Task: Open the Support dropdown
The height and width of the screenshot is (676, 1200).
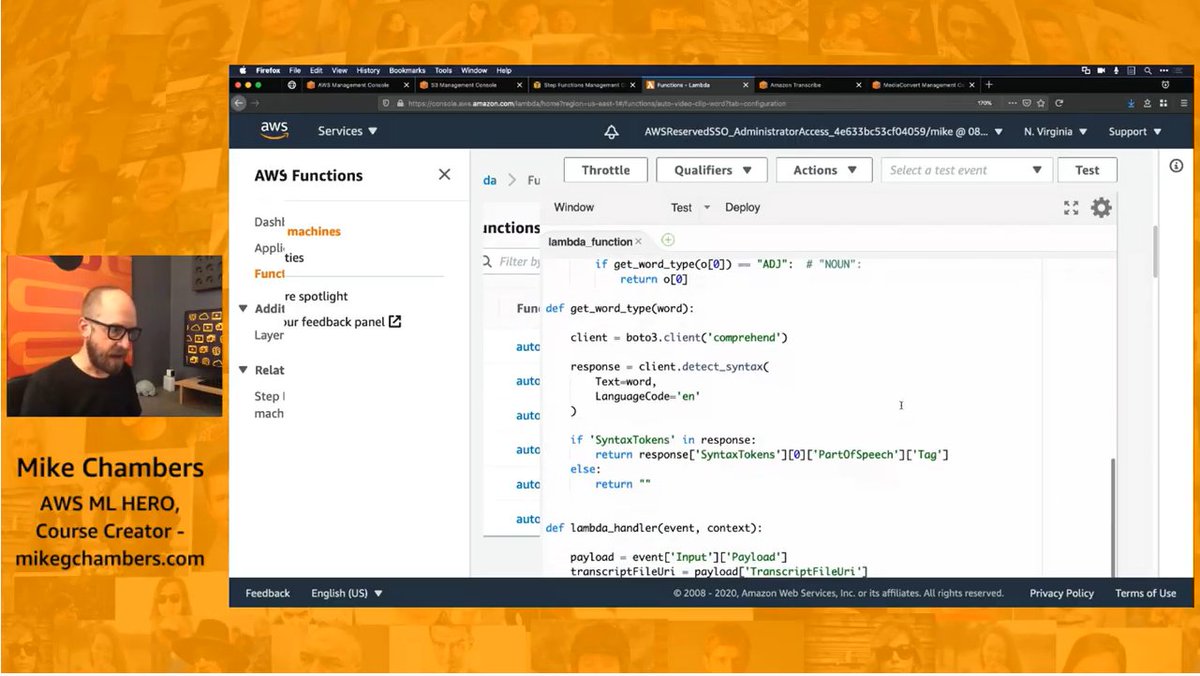Action: coord(1135,132)
